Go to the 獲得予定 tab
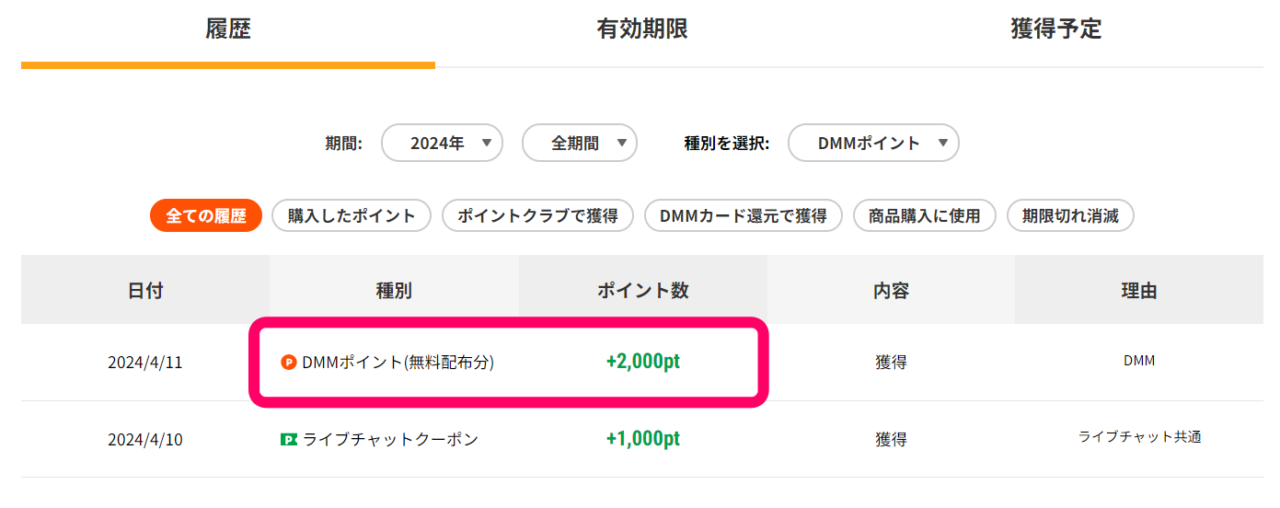 point(1056,30)
